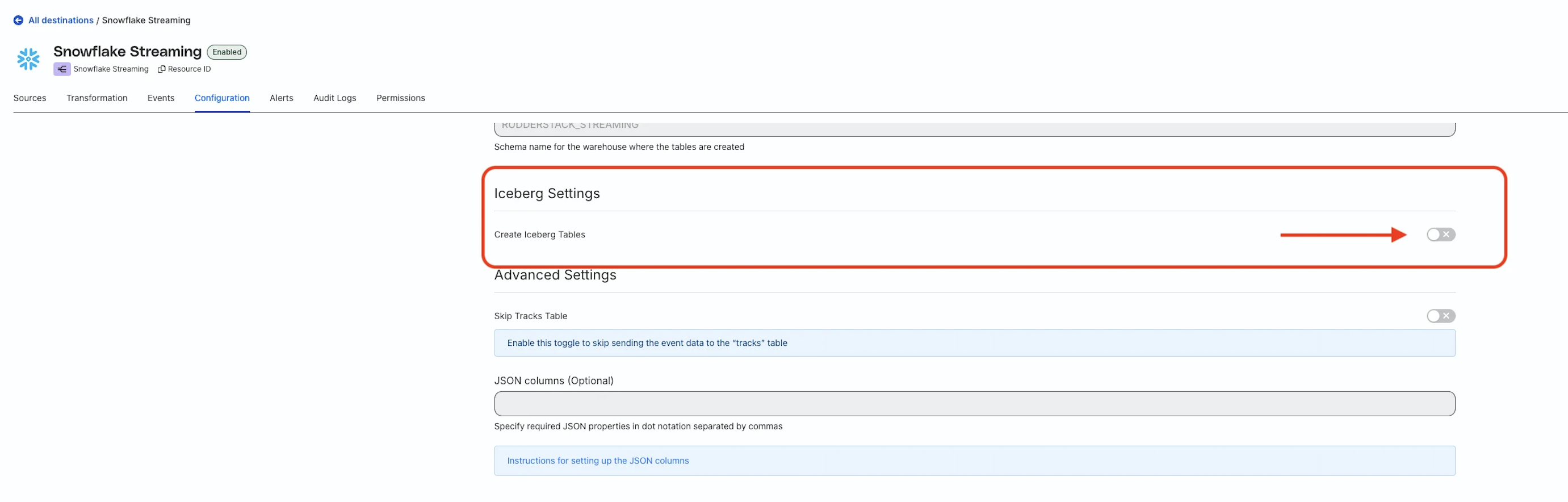
Task: Go to the Events tab
Action: click(x=161, y=98)
